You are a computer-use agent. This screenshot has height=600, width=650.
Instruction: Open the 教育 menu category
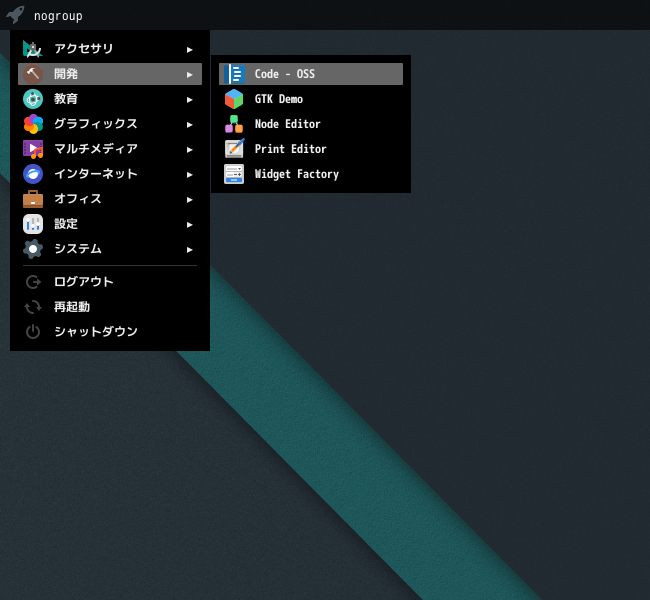click(110, 99)
